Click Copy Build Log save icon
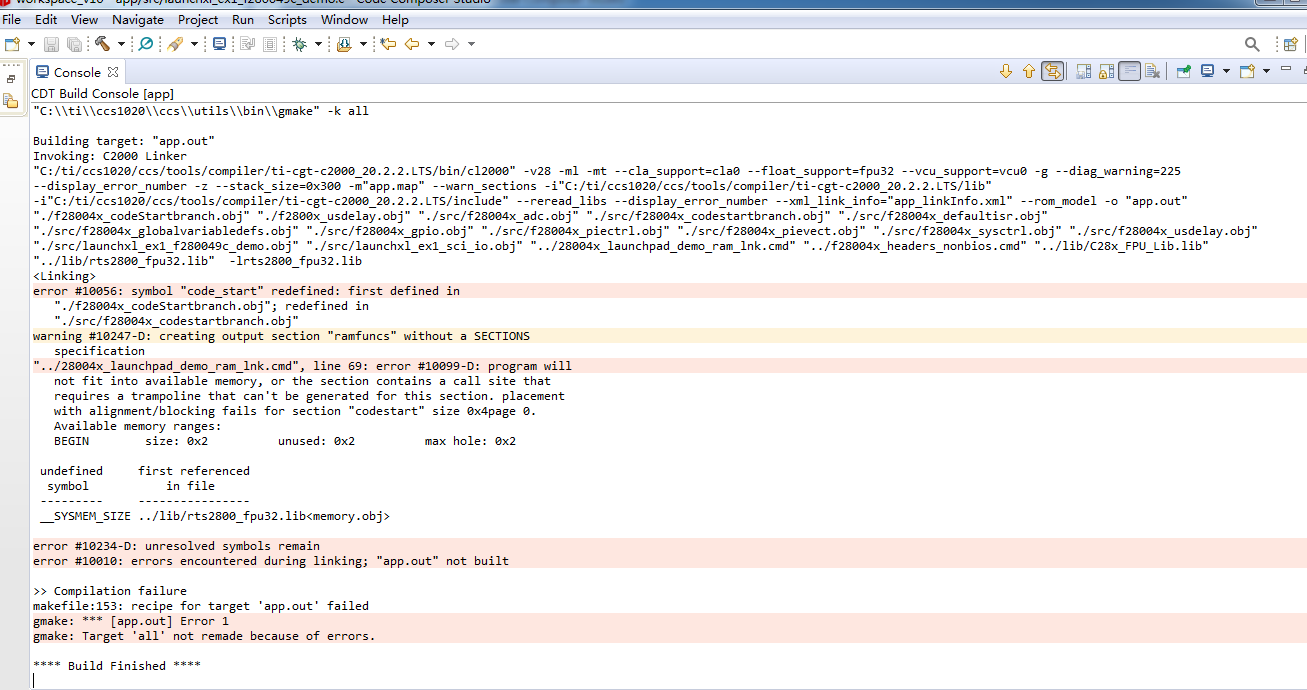Image resolution: width=1307 pixels, height=690 pixels. (1084, 71)
